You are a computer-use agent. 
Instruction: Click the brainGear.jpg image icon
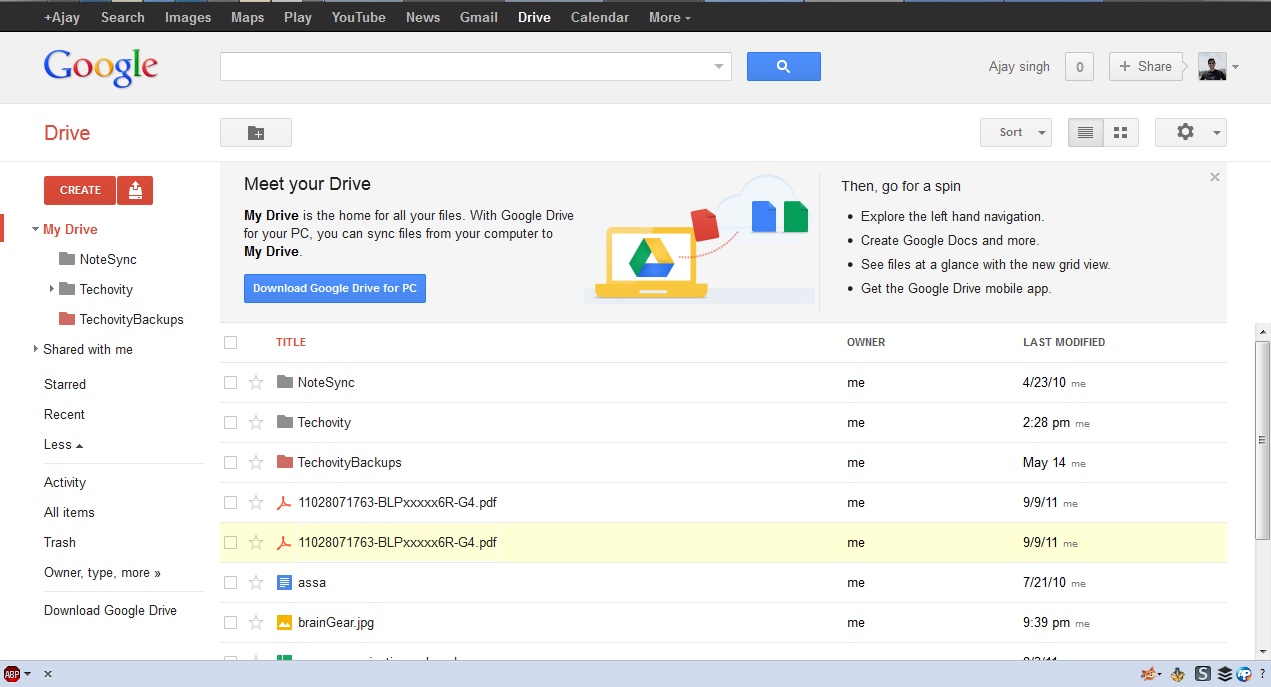[284, 622]
